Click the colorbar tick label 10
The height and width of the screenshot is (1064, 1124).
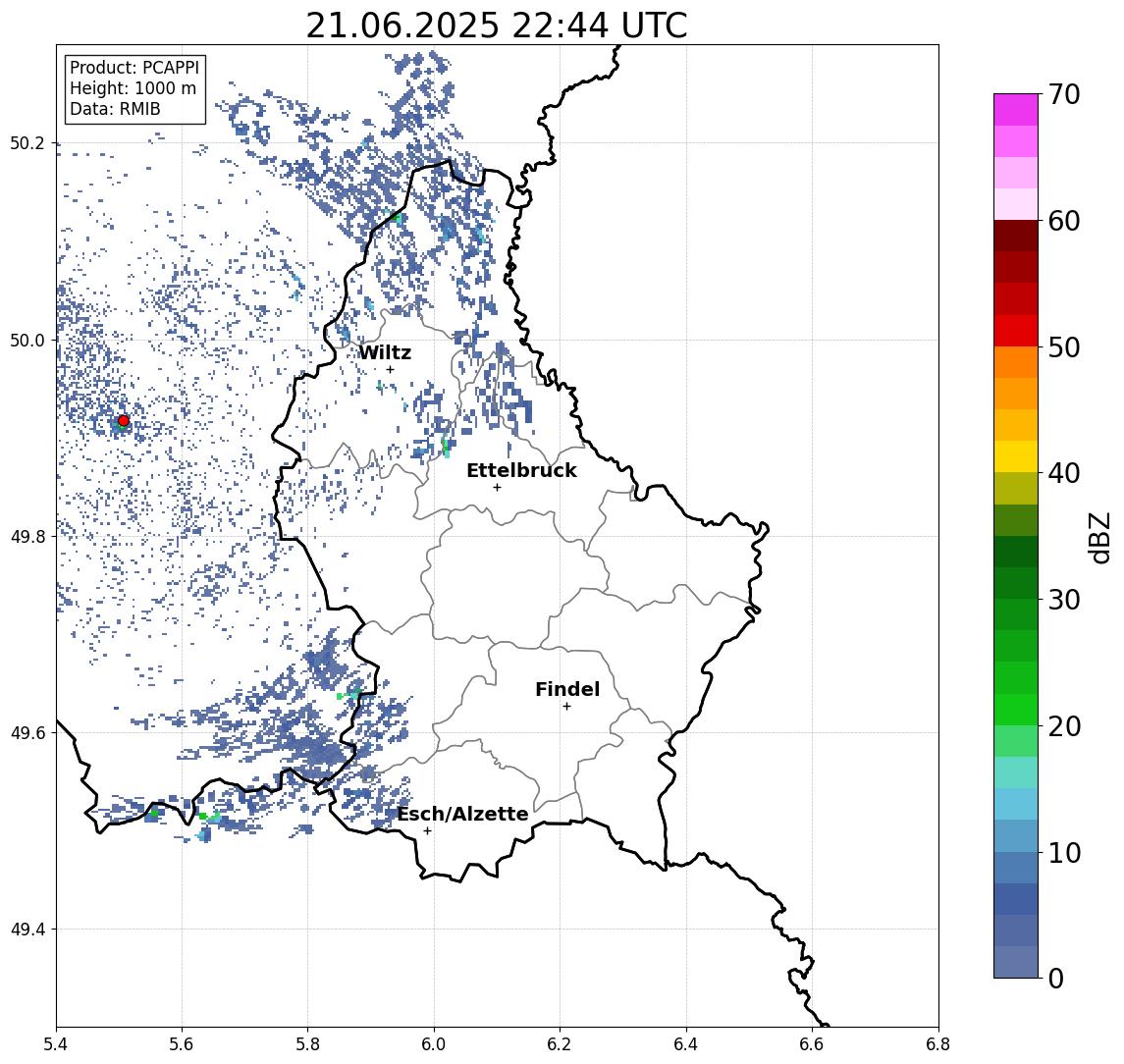(1064, 852)
